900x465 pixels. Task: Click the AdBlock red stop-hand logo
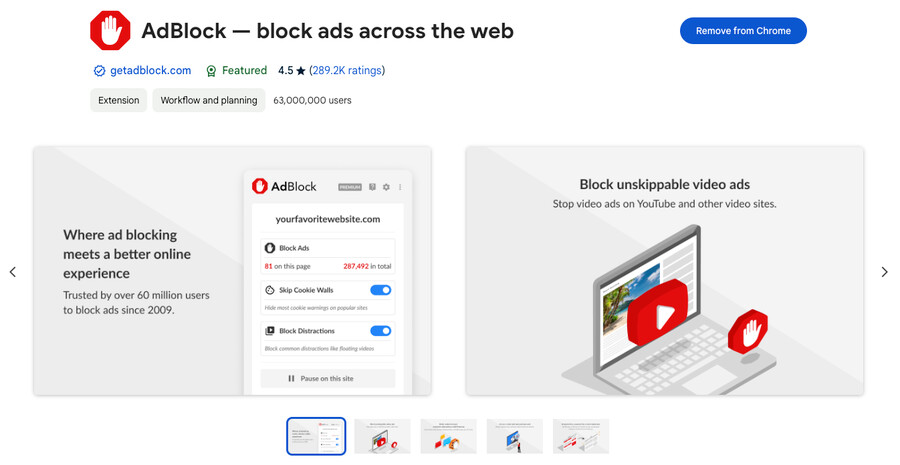coord(110,31)
